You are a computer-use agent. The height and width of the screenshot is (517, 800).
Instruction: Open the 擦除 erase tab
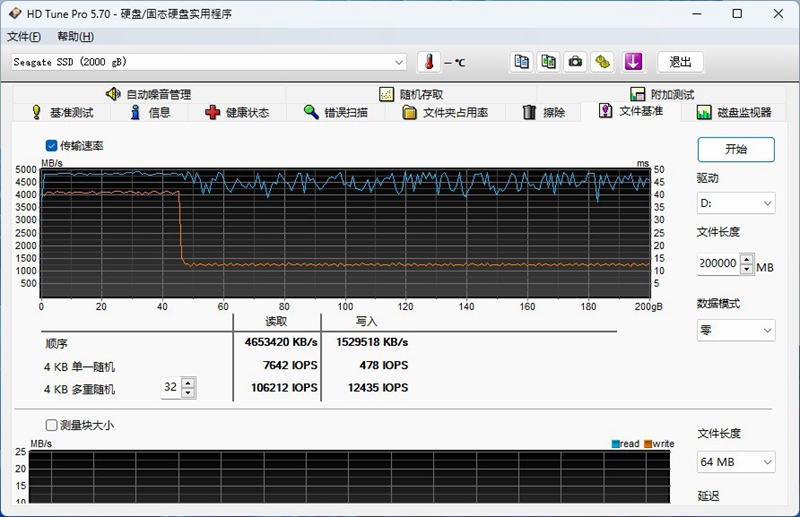coord(543,113)
